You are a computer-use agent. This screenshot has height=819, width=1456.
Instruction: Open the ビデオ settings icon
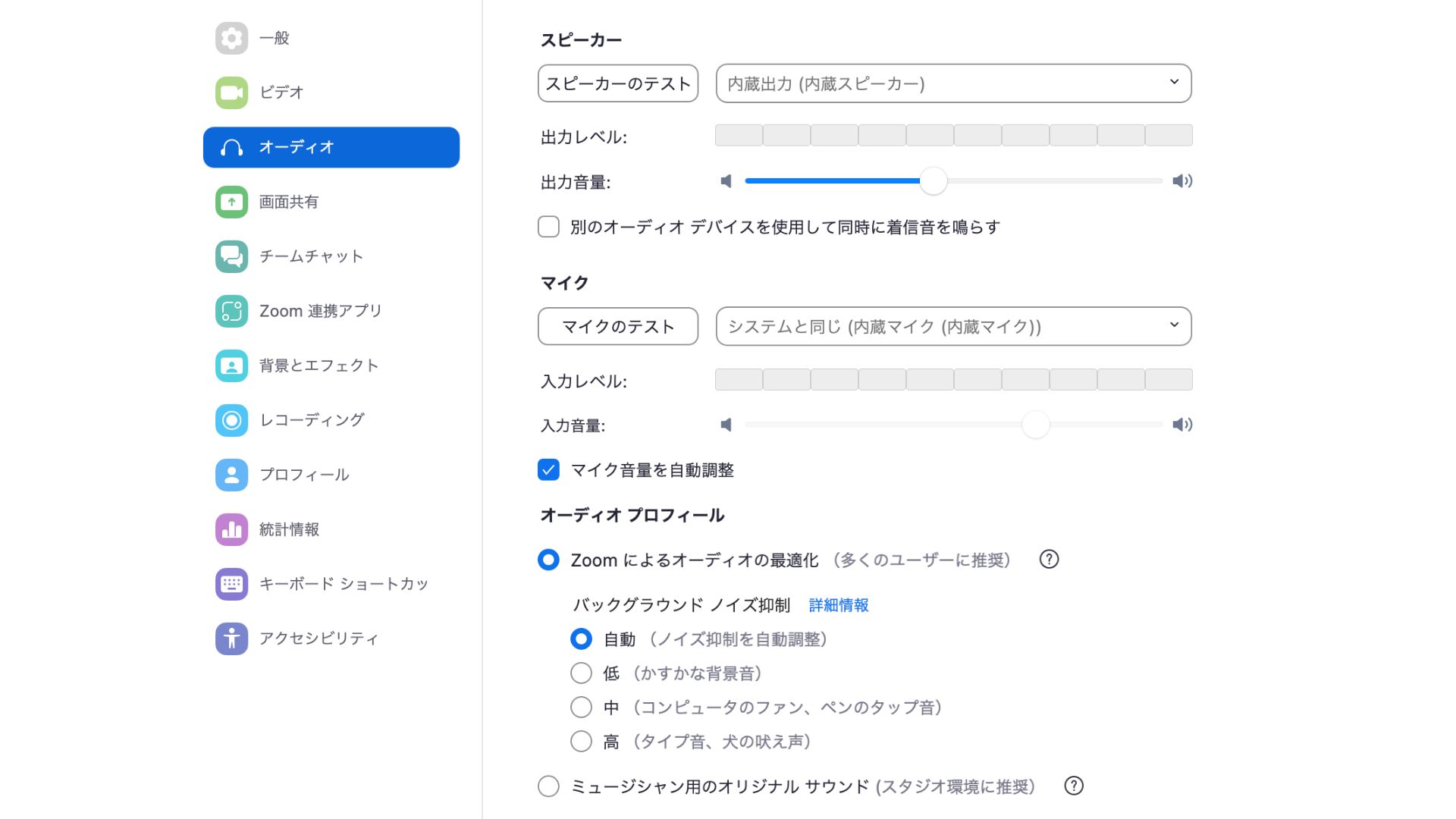pyautogui.click(x=231, y=93)
